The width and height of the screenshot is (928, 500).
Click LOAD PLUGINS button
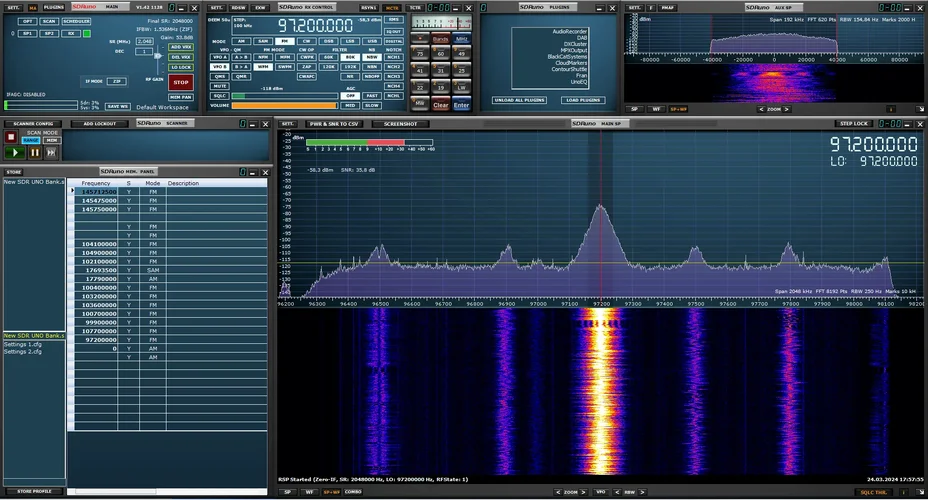(583, 100)
